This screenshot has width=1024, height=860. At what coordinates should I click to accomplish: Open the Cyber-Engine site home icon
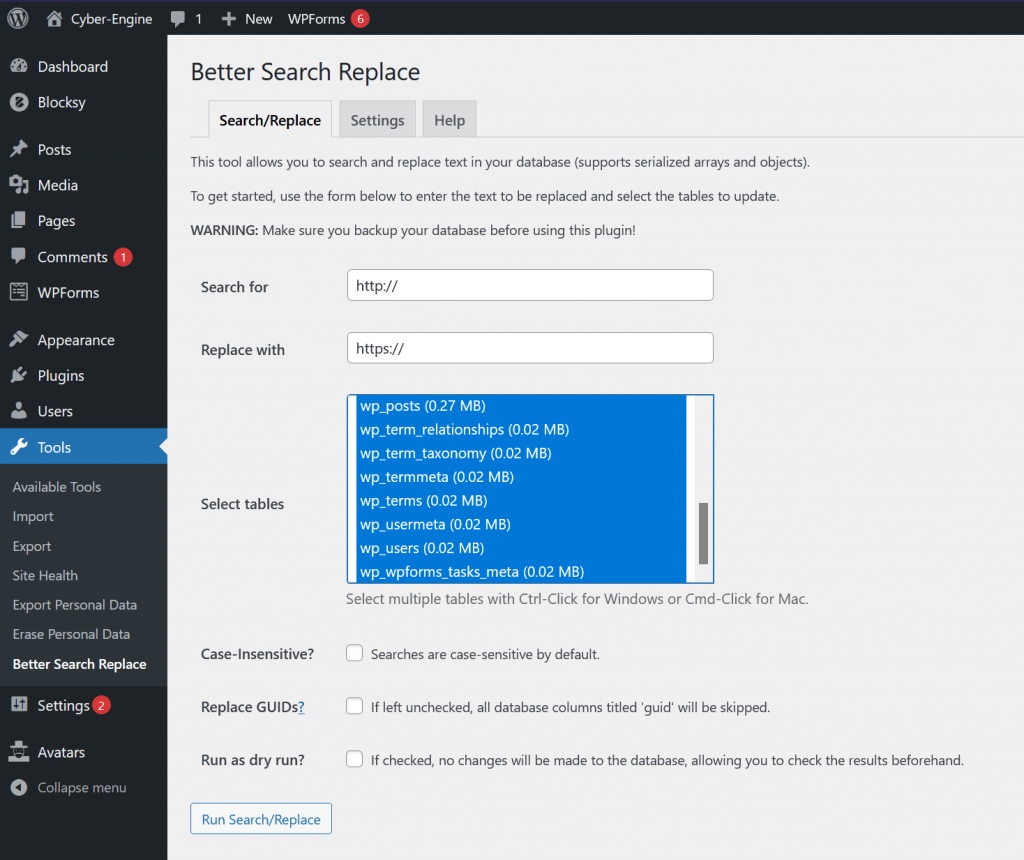[55, 18]
